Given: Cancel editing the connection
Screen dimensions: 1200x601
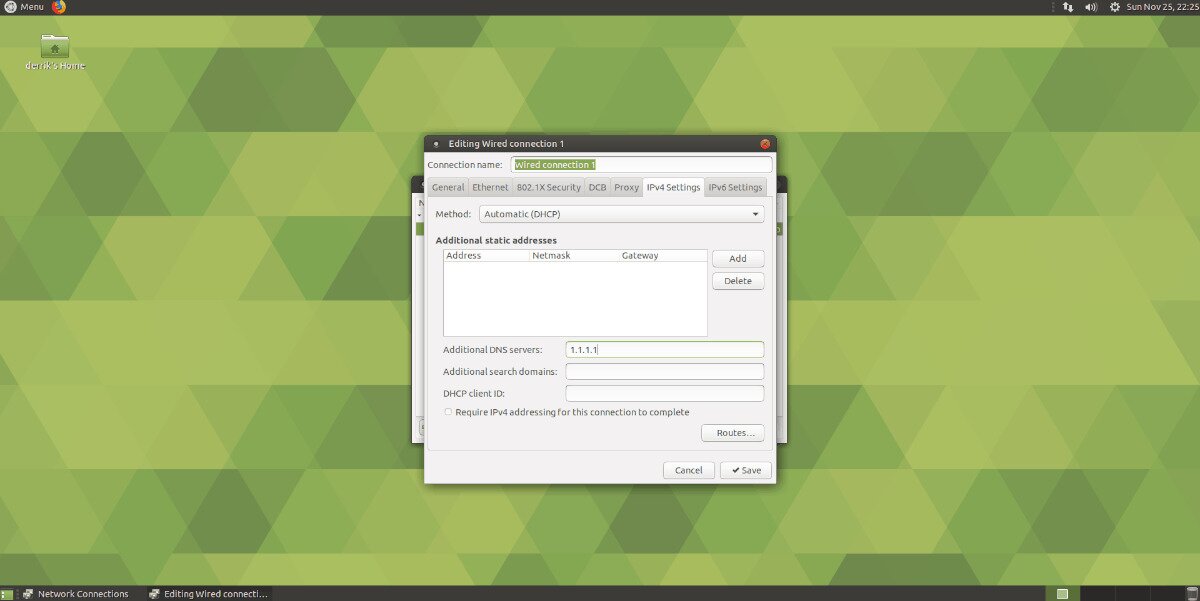Looking at the screenshot, I should click(689, 470).
